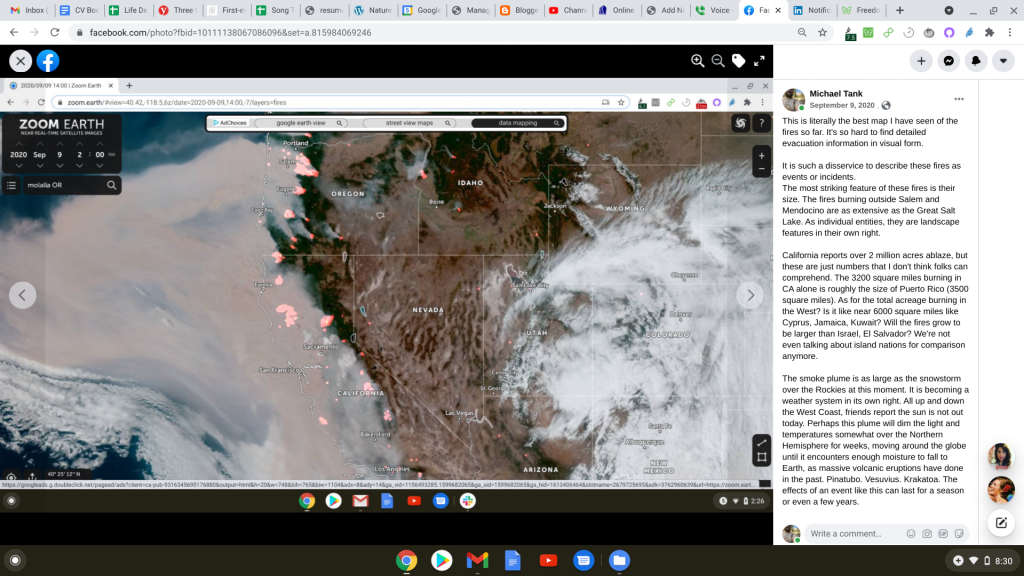This screenshot has height=576, width=1024.
Task: Start a new message with compose icon
Action: coord(1001,522)
